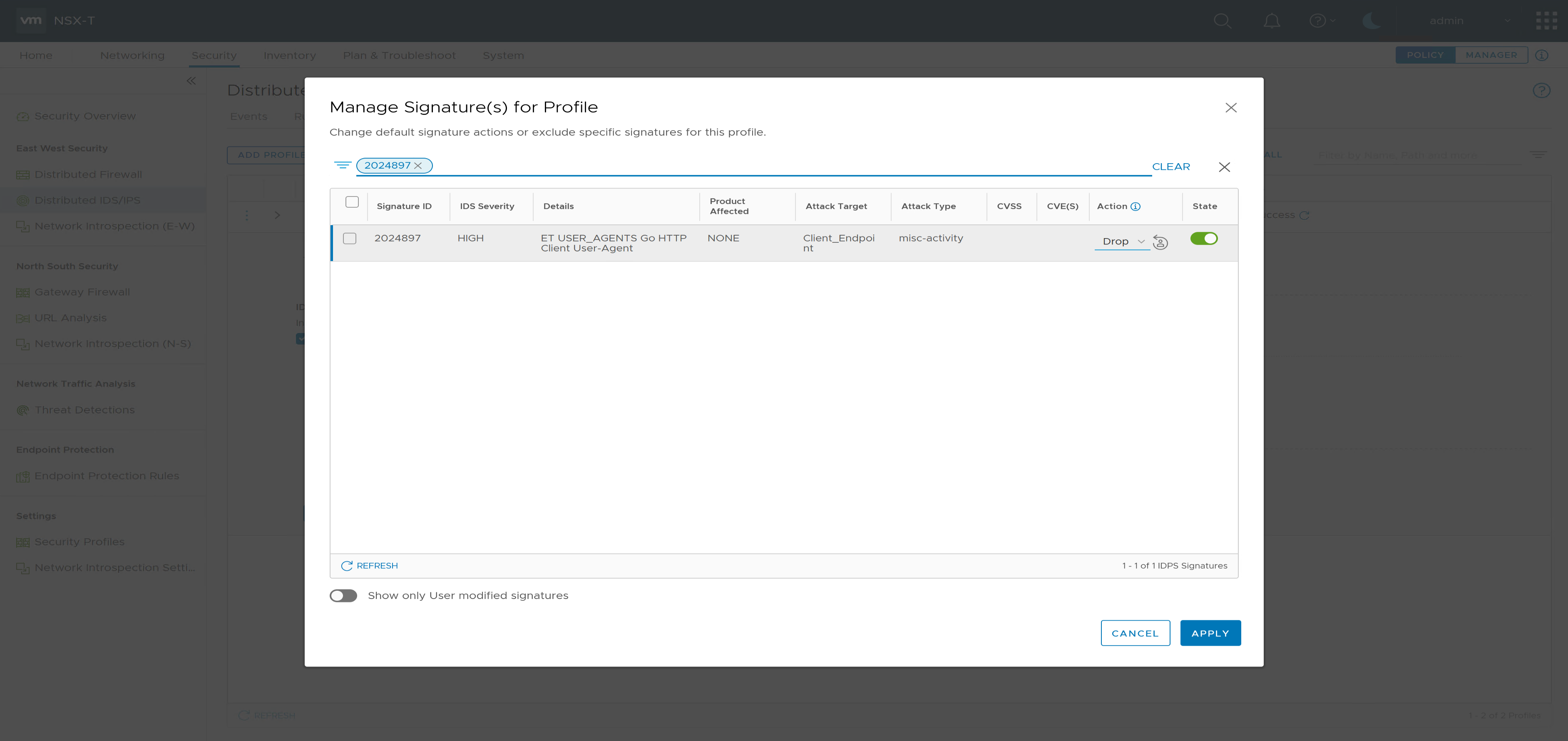Select all signatures header checkbox
1568x741 pixels.
[x=352, y=202]
